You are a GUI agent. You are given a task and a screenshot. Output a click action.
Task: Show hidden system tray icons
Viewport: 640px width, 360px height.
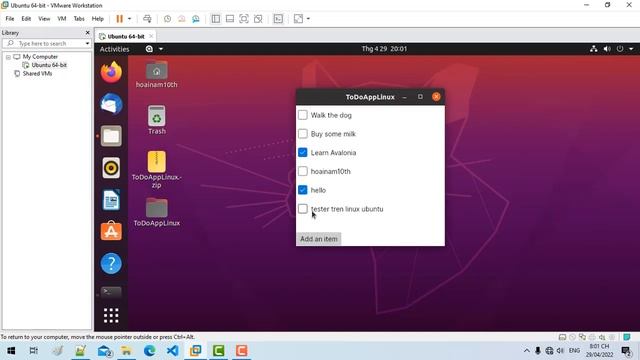tap(527, 351)
